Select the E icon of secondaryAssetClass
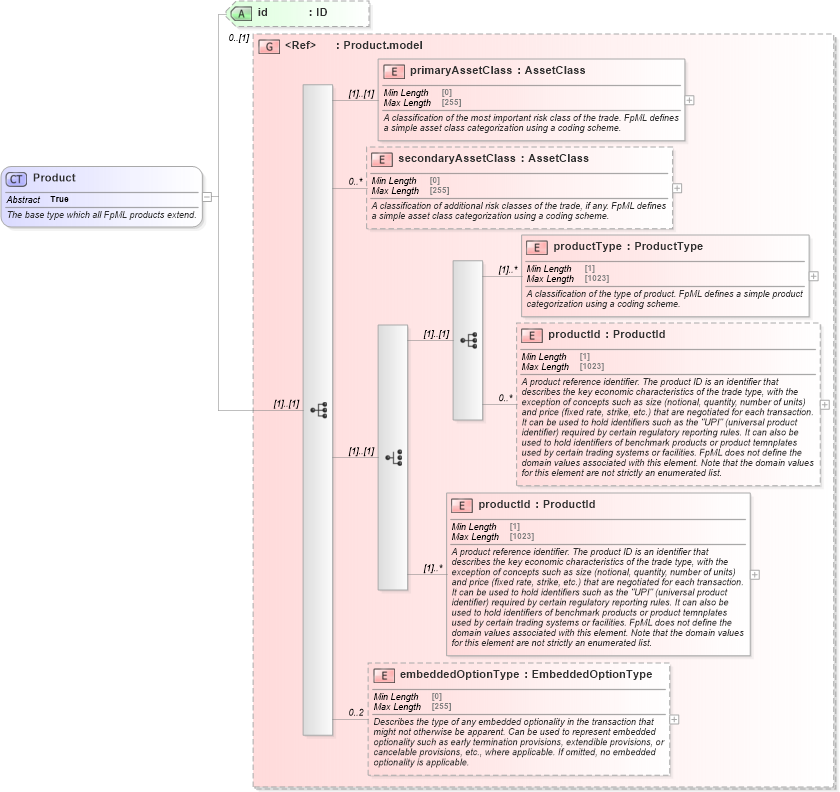Screen dimensions: 840x792 pyautogui.click(x=380, y=158)
